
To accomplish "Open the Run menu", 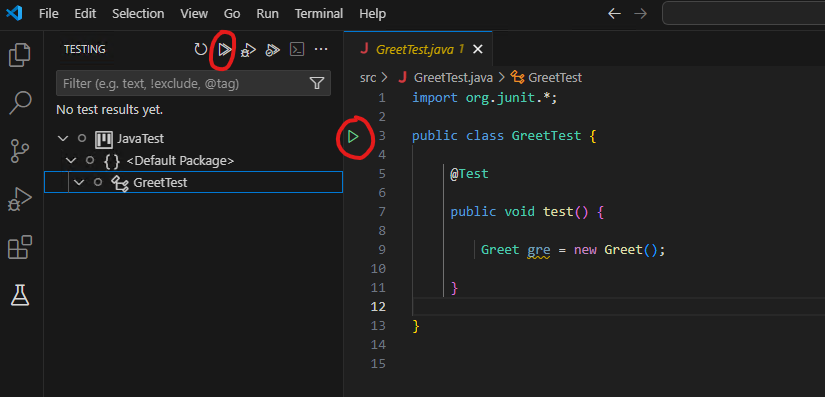I will pyautogui.click(x=267, y=14).
